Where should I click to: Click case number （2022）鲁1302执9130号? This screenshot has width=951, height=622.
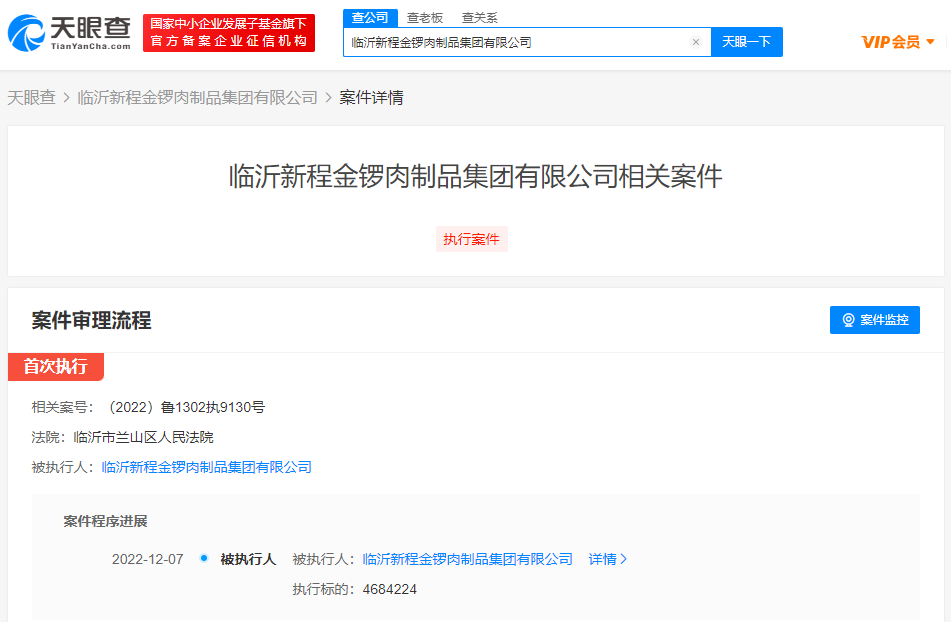coord(185,407)
